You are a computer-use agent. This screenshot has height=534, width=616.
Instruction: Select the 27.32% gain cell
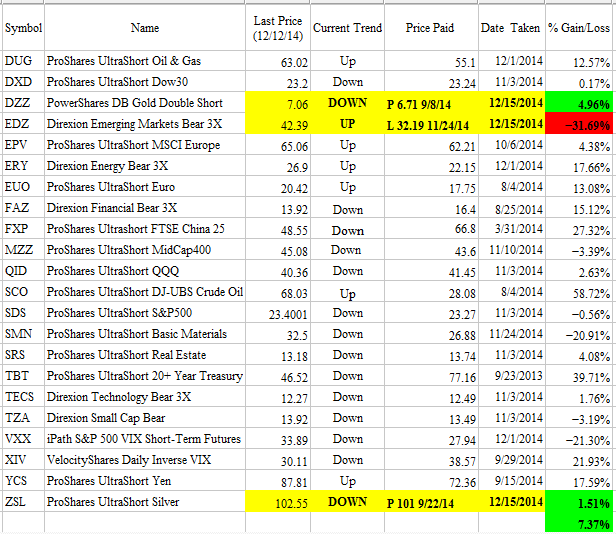coord(579,229)
